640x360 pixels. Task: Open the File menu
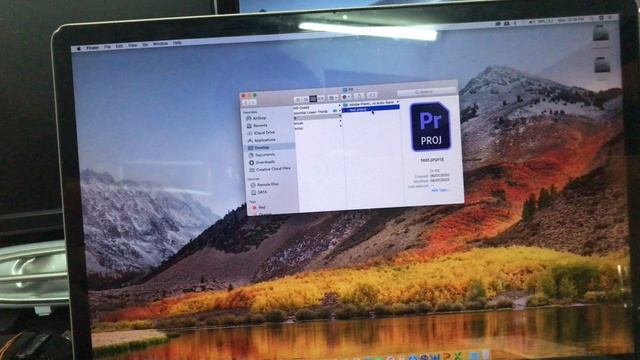107,47
